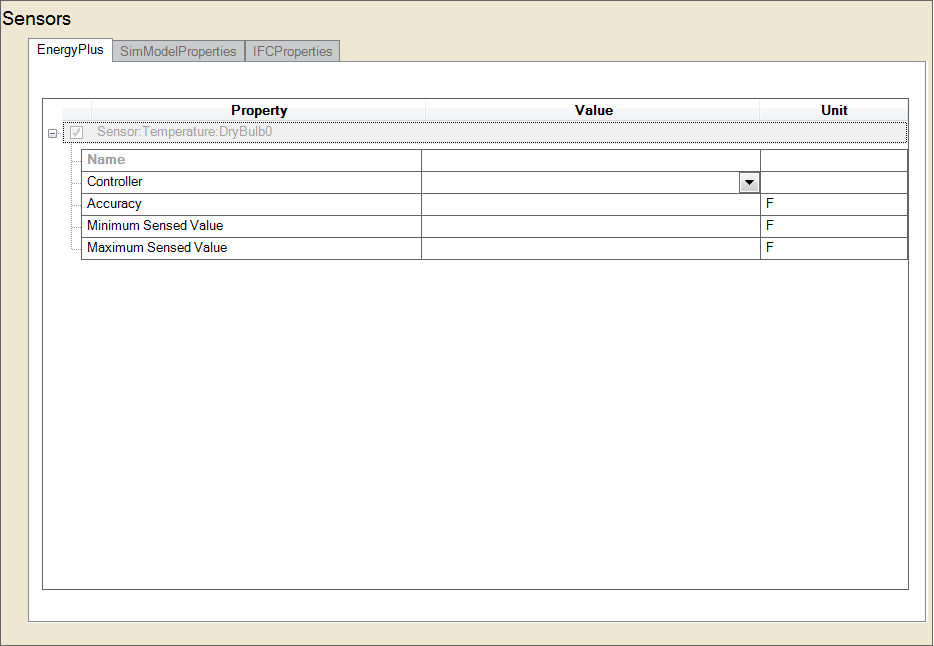Open the SimModelProperties tab
This screenshot has width=934, height=646.
178,51
